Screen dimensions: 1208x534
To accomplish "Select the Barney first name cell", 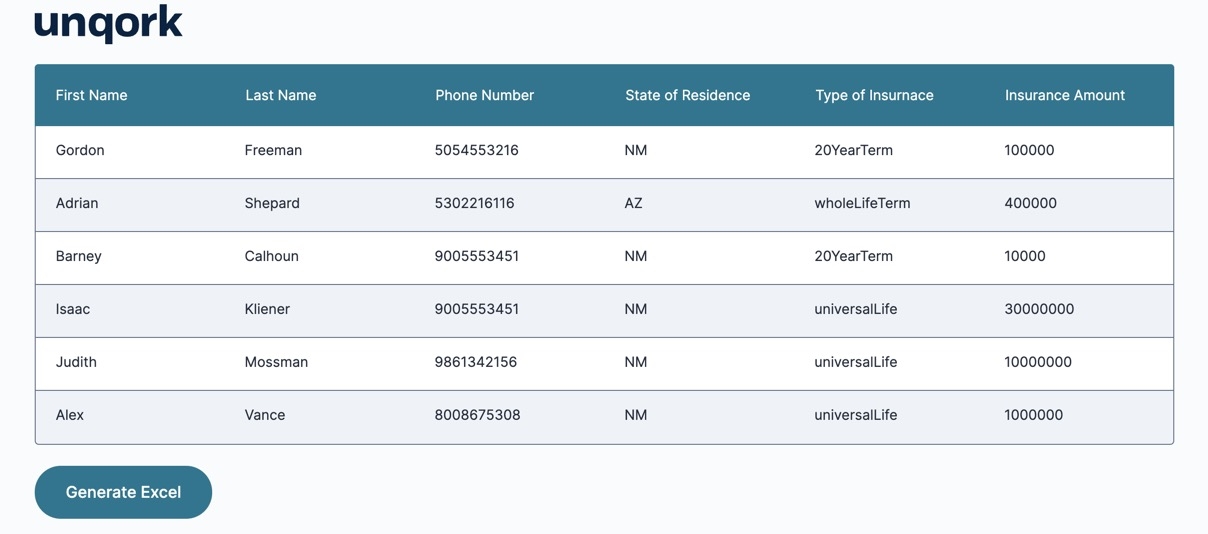I will tap(78, 256).
